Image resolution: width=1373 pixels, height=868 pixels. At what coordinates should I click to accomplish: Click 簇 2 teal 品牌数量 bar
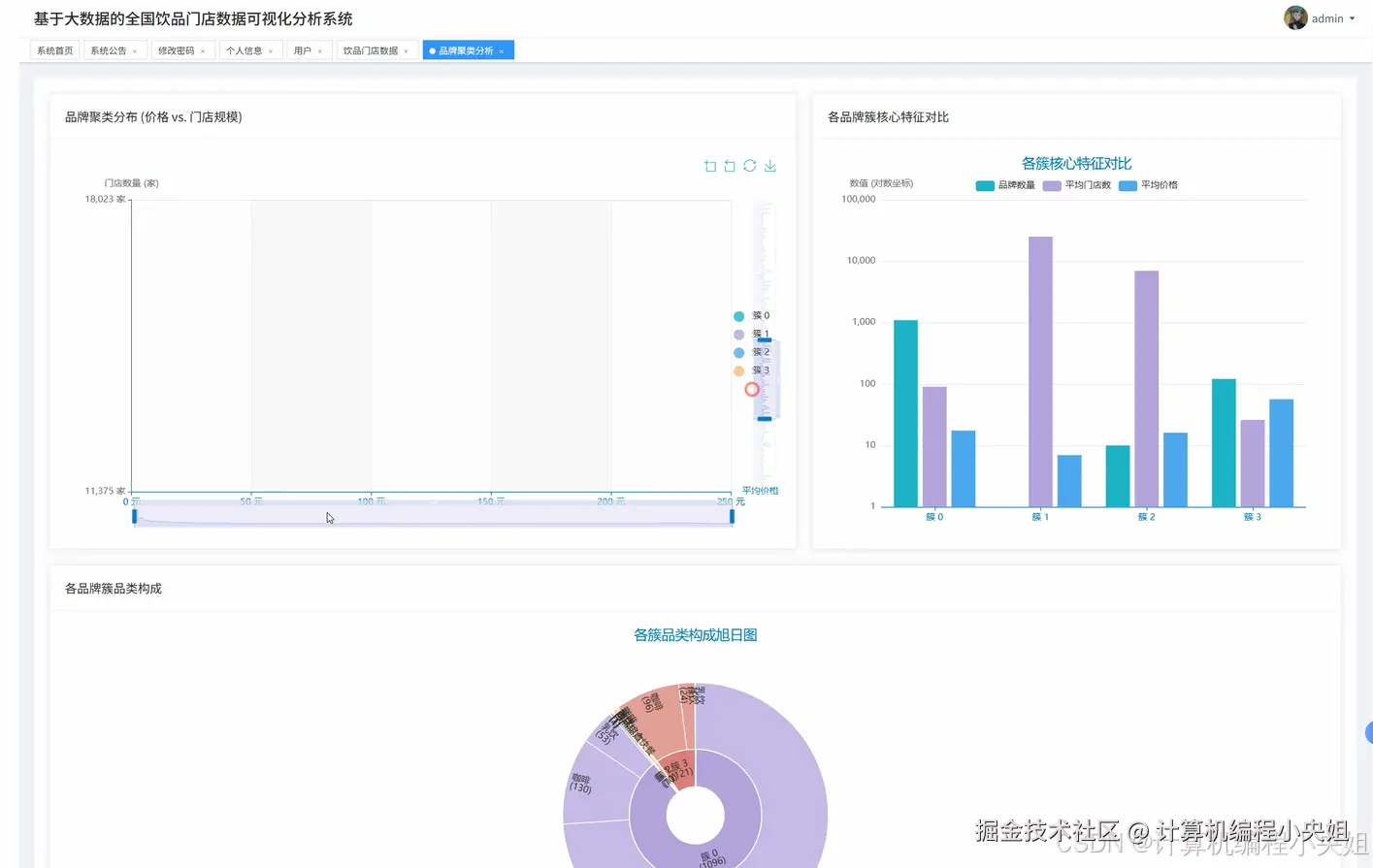[1118, 476]
